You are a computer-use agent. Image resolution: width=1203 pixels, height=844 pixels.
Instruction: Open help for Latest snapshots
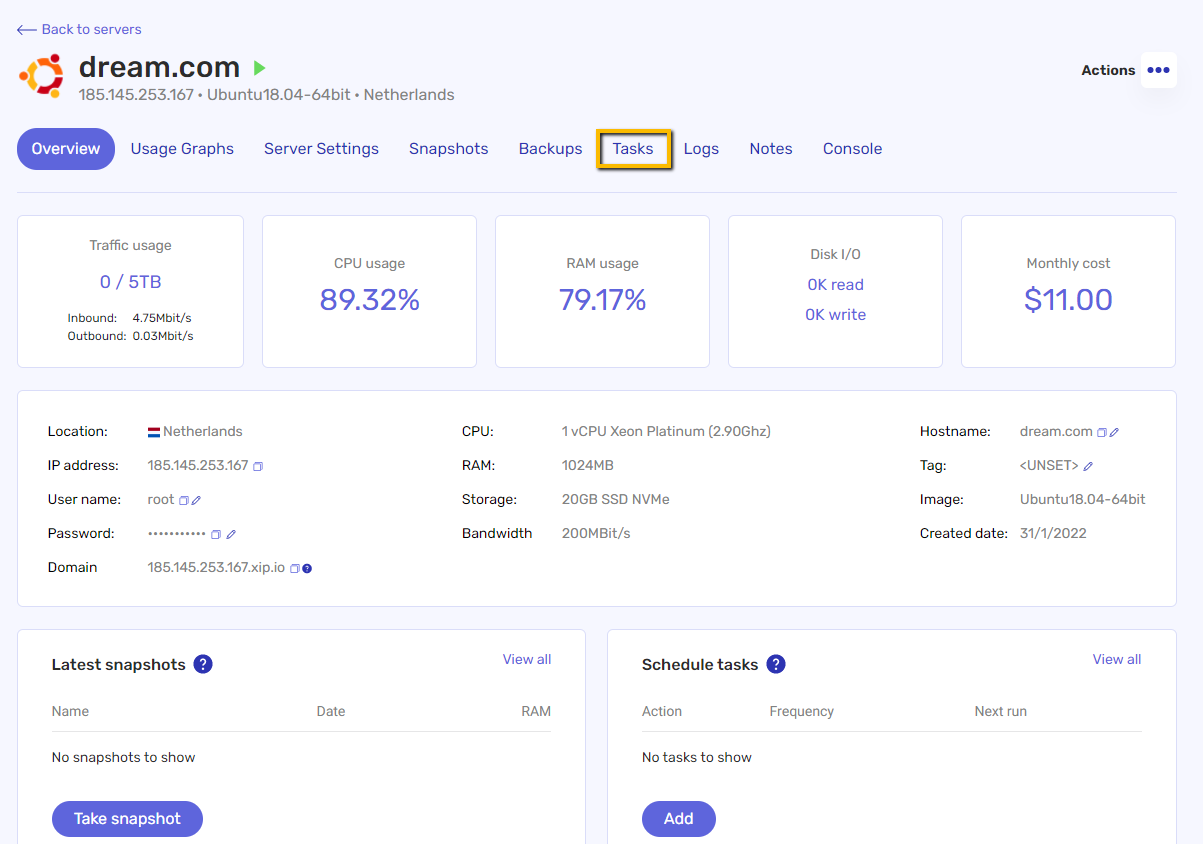click(x=203, y=664)
